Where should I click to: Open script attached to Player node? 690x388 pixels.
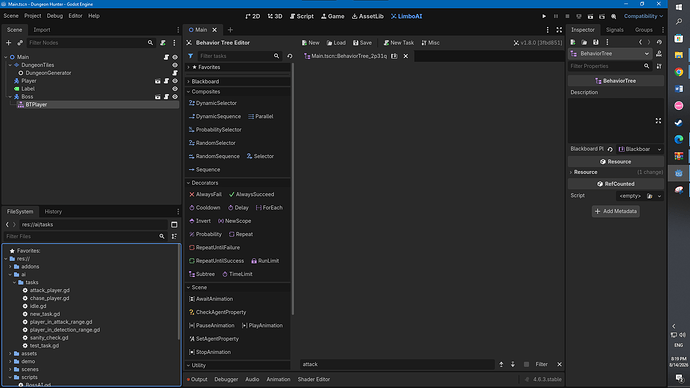[x=166, y=81]
